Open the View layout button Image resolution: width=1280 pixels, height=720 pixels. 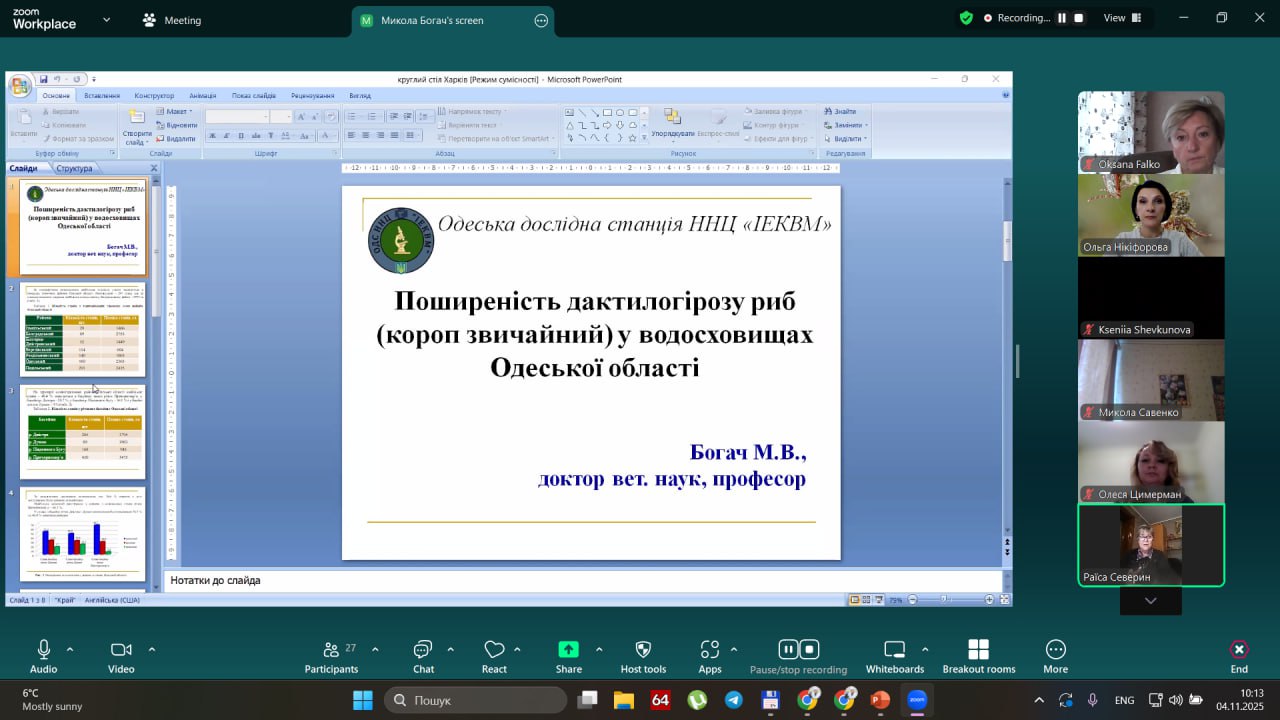pos(1114,18)
